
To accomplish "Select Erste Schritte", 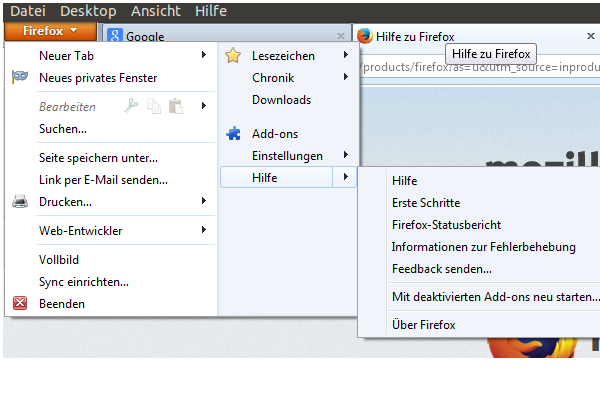I will pos(426,203).
